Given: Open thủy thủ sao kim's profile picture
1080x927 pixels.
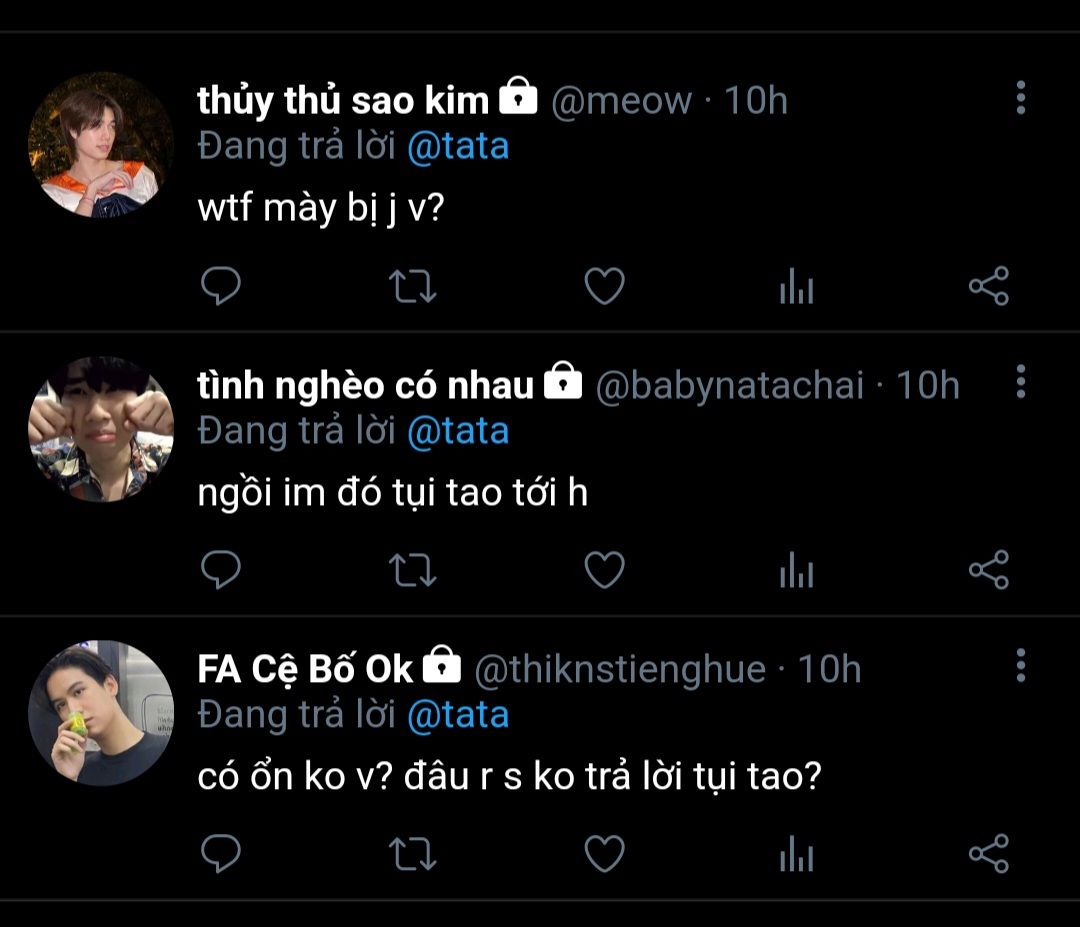Looking at the screenshot, I should point(100,145).
